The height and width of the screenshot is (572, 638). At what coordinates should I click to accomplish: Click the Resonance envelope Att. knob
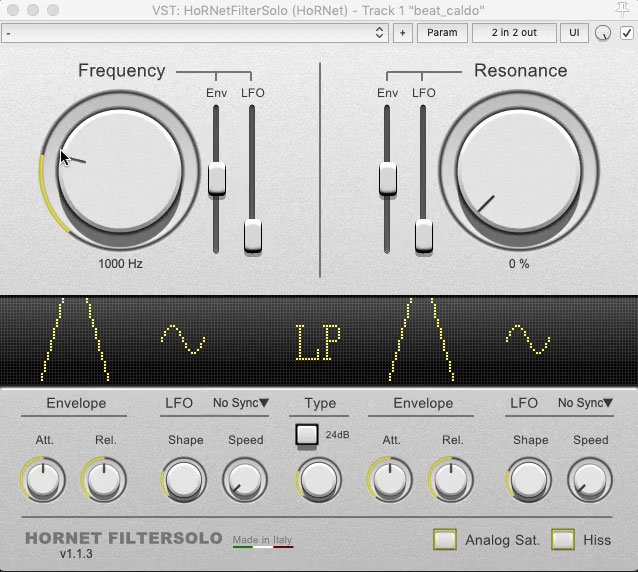tap(389, 480)
